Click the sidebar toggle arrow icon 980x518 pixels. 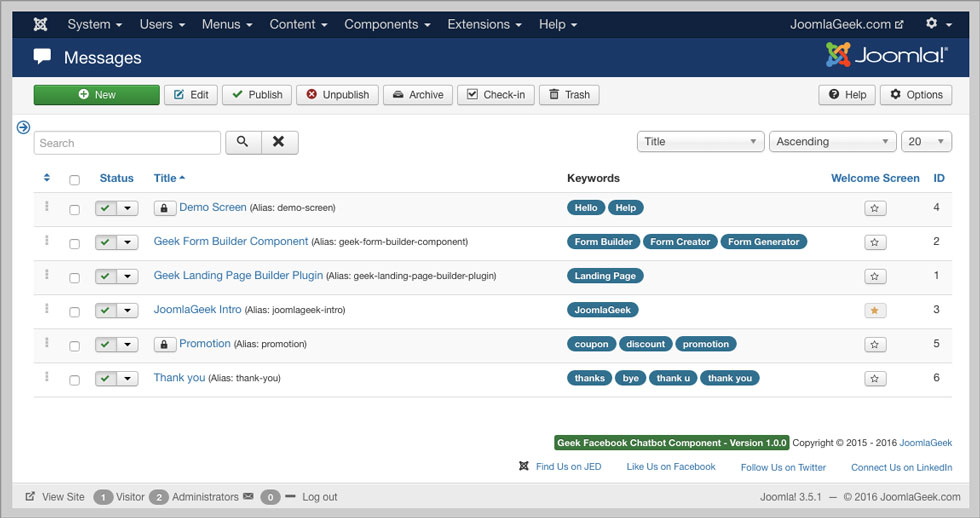click(23, 127)
